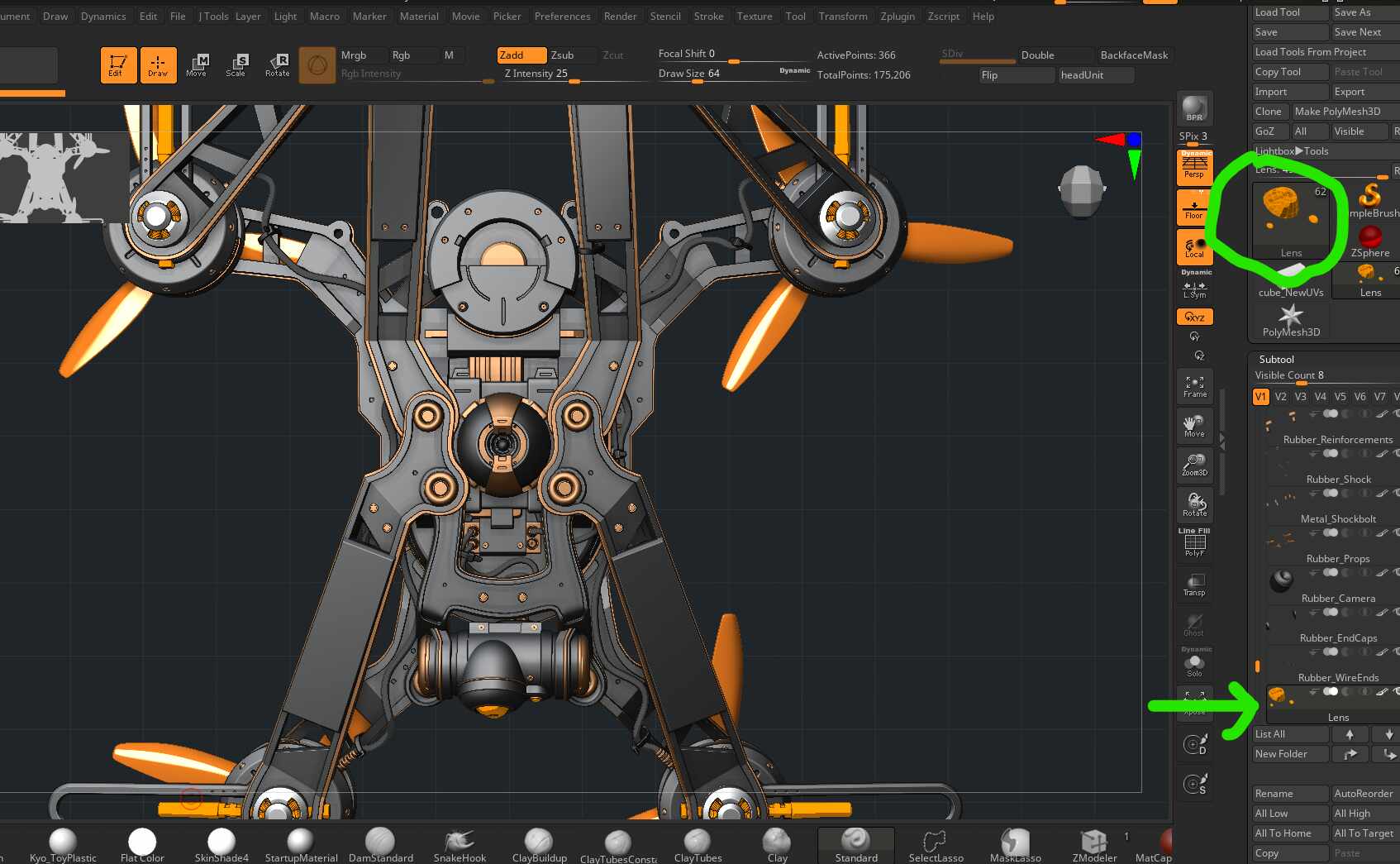
Task: Activate the Rotate transform tool
Action: 278,65
